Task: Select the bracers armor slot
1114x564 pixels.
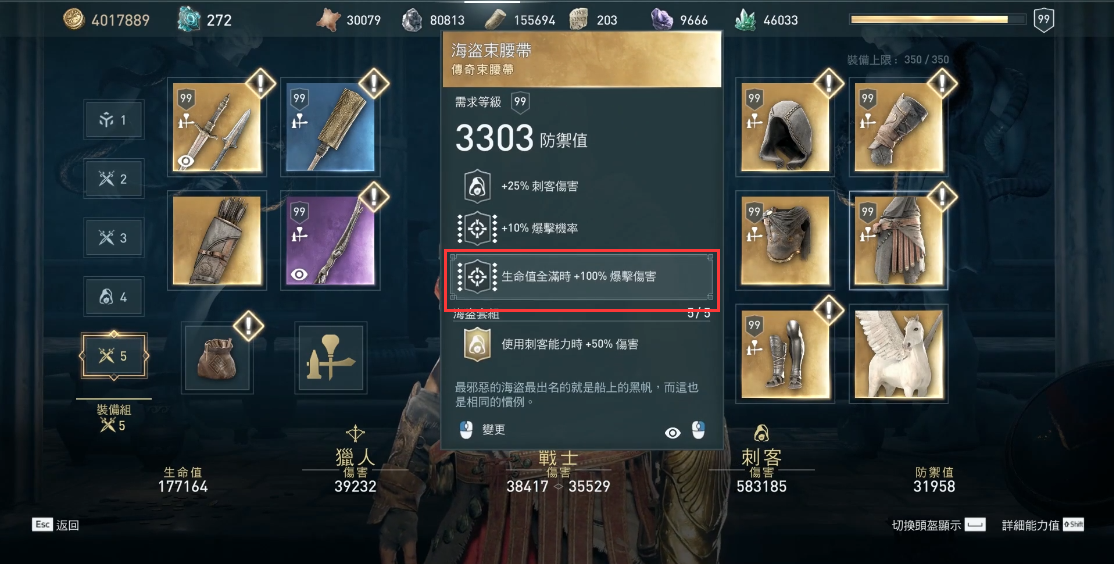Action: [x=899, y=127]
